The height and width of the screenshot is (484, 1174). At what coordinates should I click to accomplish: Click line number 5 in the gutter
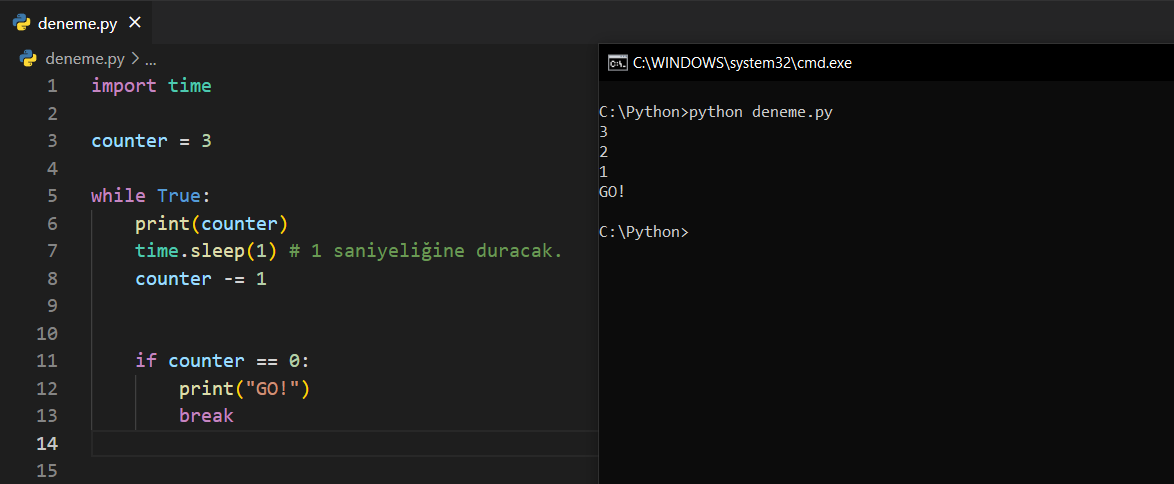(x=51, y=196)
